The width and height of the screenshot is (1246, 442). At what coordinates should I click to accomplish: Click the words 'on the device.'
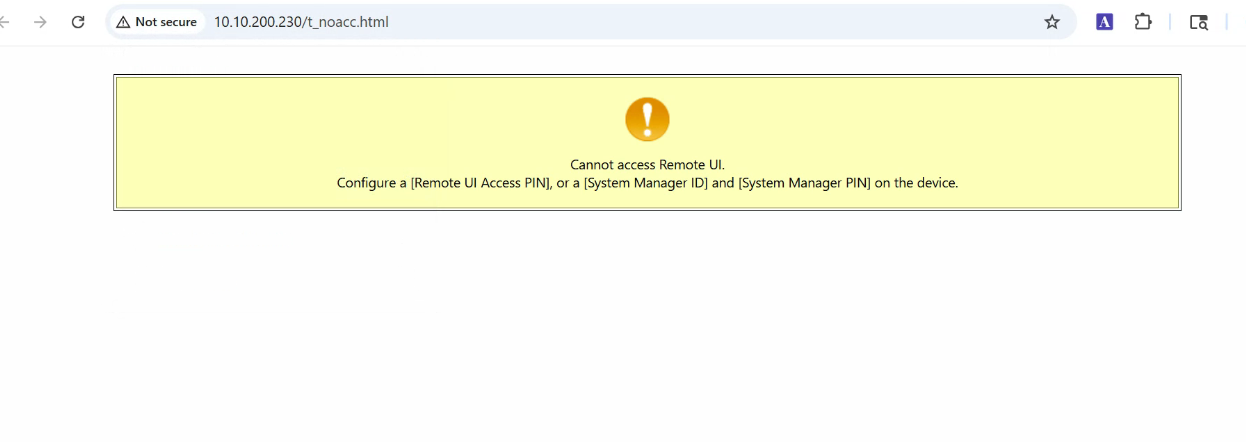pyautogui.click(x=916, y=183)
